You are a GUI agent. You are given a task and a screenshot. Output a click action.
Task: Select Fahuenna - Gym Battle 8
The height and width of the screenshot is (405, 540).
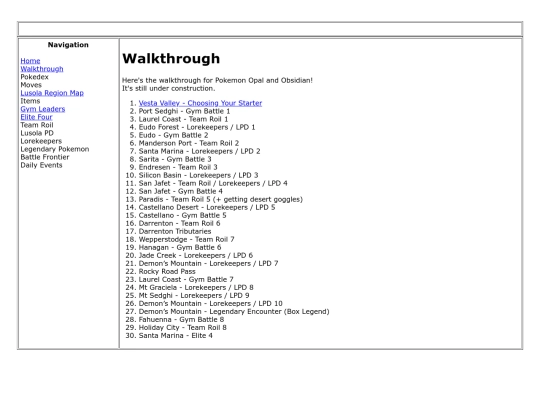[181, 320]
